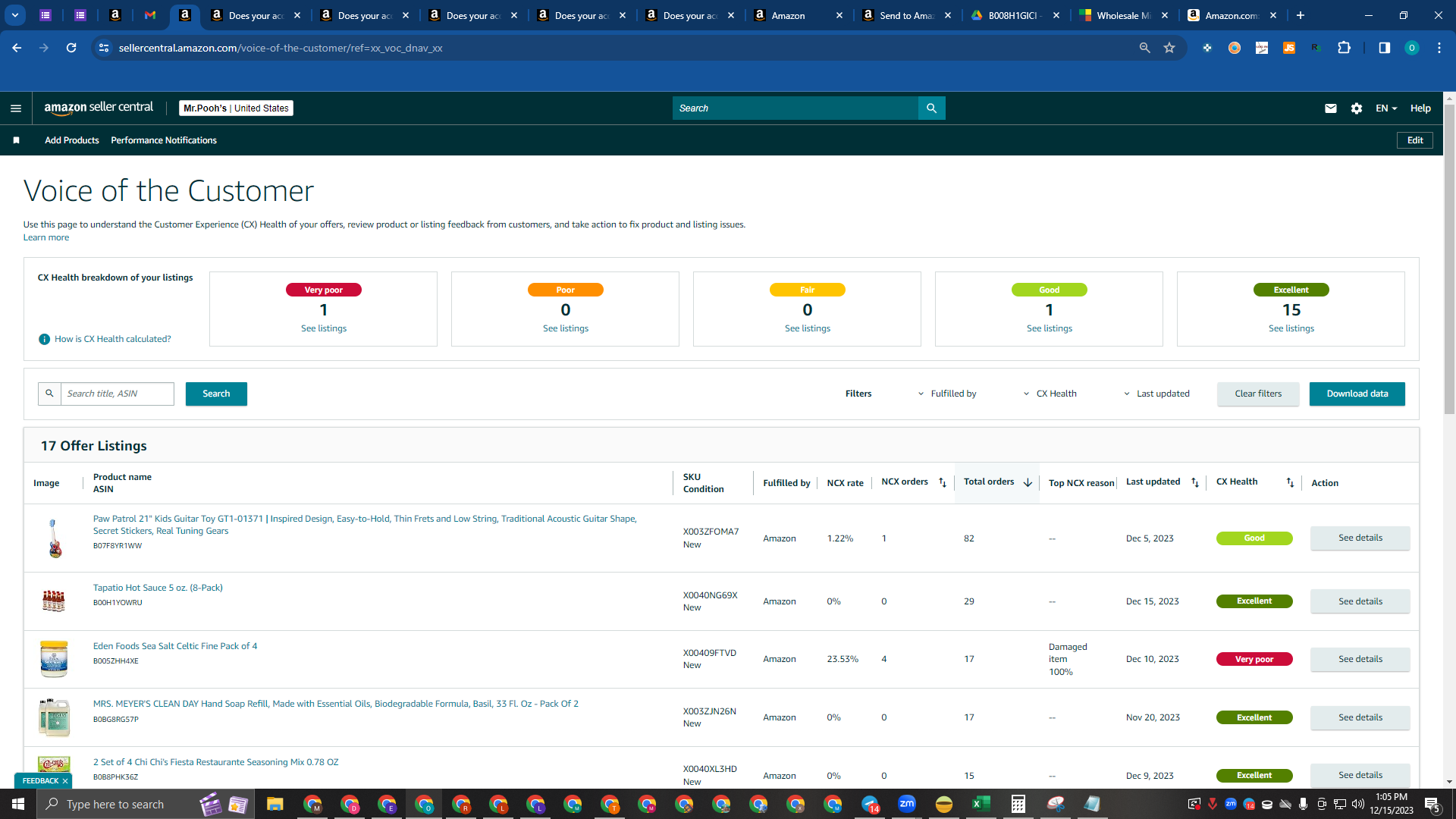See details for Paw Patrol guitar listing

[x=1360, y=538]
